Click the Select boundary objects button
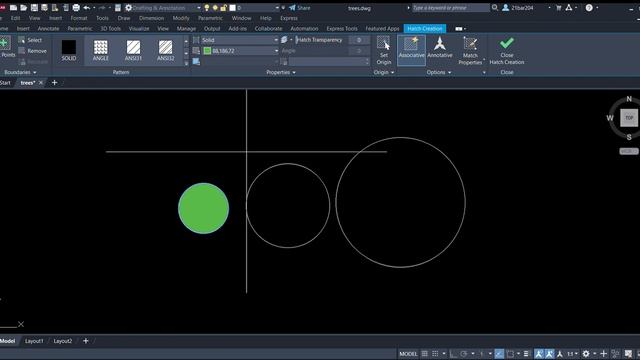Image resolution: width=640 pixels, height=360 pixels. tap(30, 40)
